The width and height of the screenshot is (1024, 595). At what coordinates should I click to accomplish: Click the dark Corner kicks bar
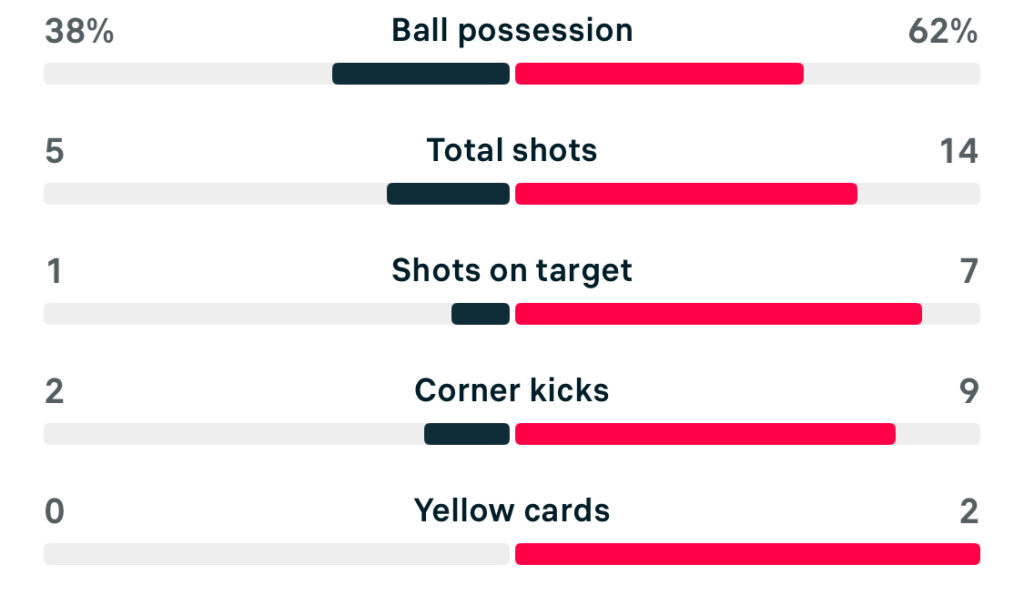tap(467, 434)
